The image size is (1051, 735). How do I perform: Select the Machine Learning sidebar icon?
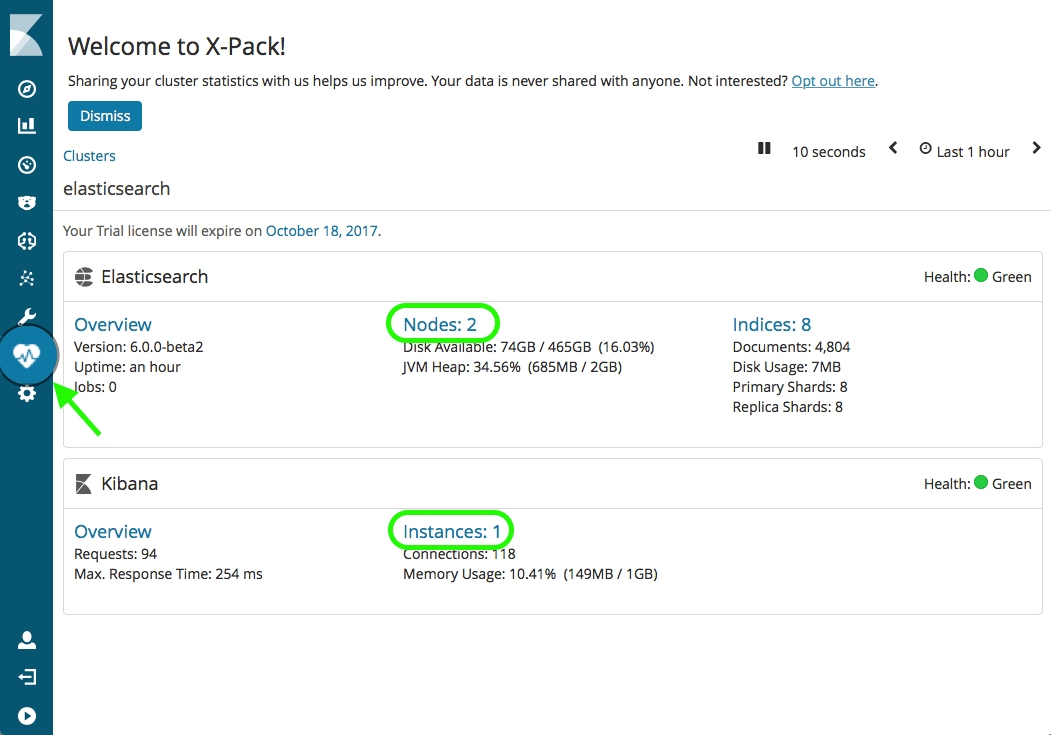pyautogui.click(x=27, y=278)
